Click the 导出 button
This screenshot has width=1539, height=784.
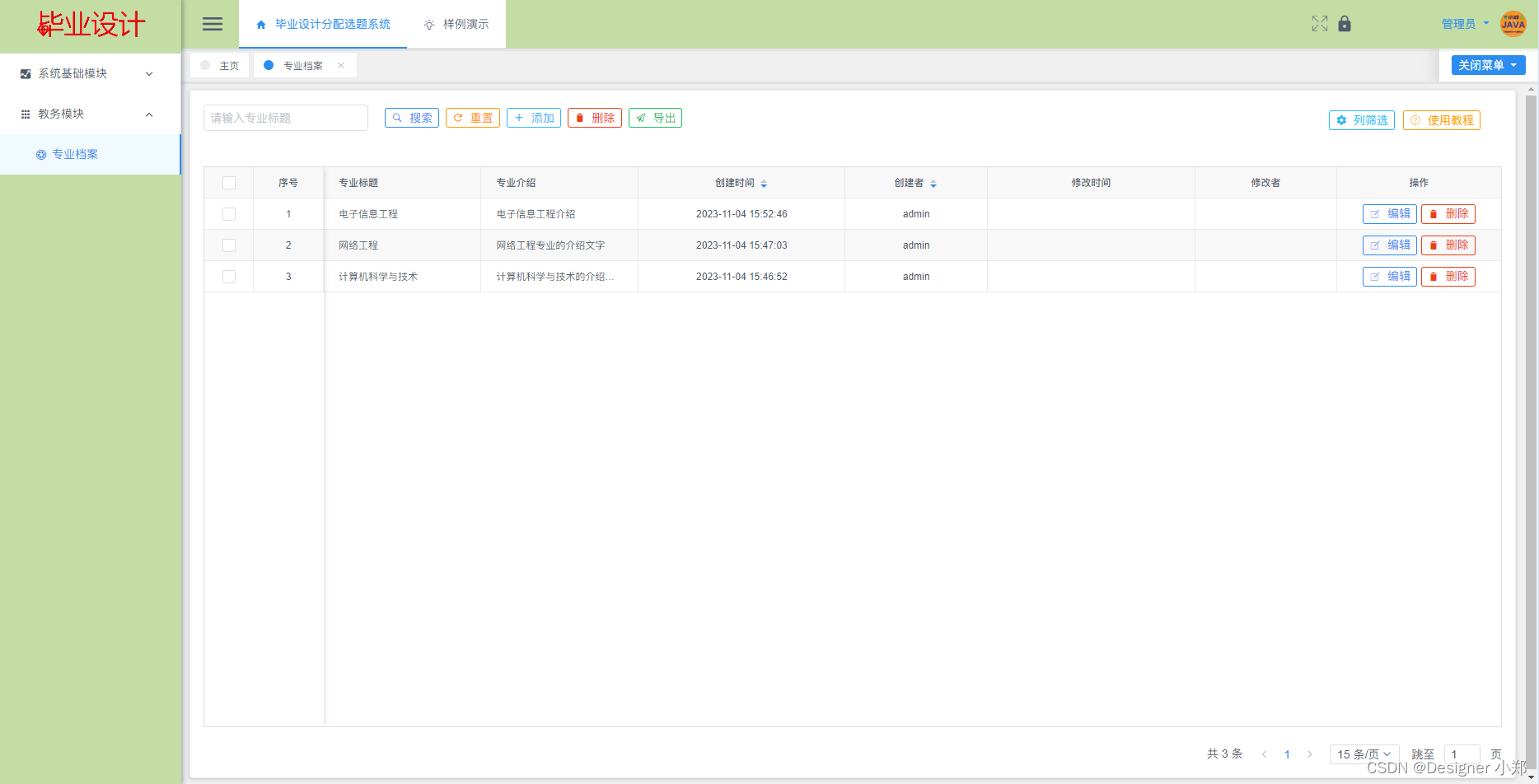pos(656,118)
